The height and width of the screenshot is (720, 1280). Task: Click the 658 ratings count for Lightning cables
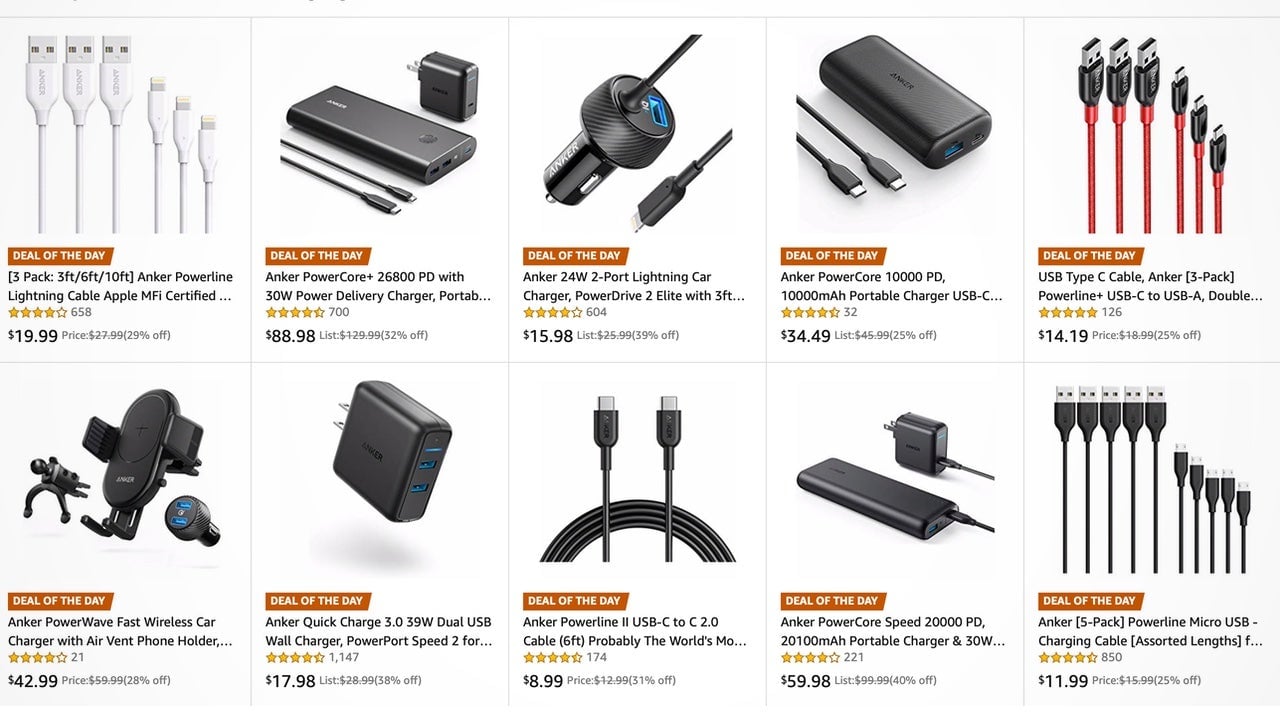81,312
